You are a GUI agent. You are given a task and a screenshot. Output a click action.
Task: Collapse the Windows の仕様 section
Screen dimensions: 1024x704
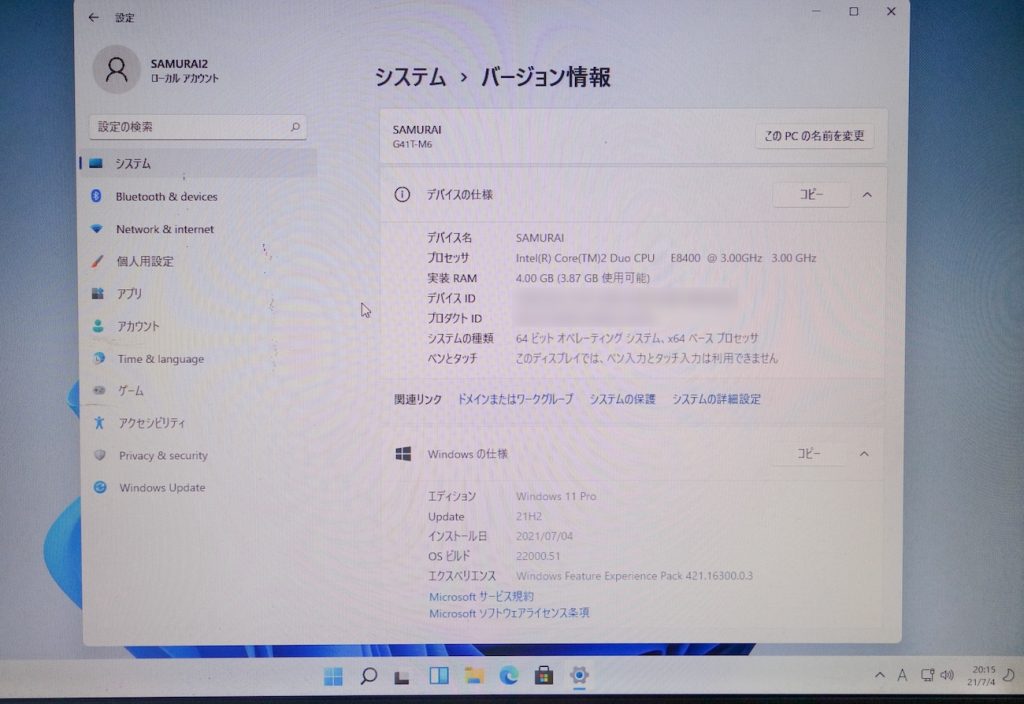[x=864, y=453]
